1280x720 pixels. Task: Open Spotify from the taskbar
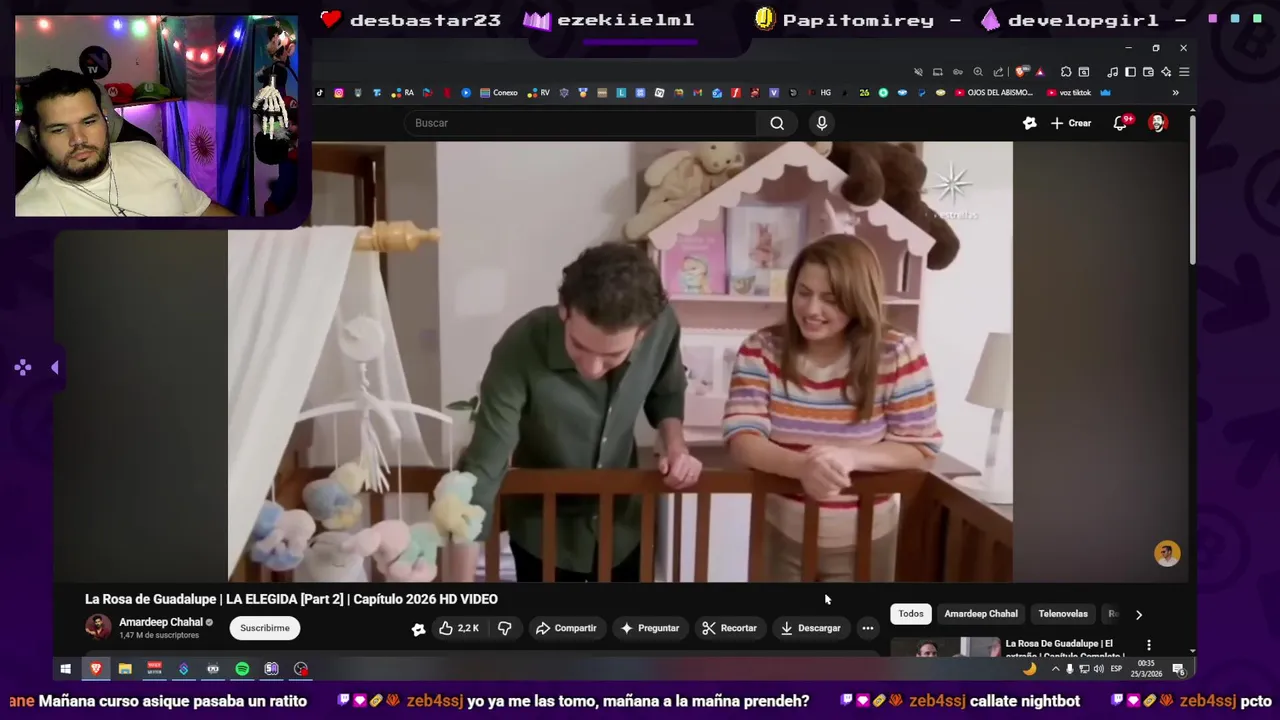[x=242, y=669]
